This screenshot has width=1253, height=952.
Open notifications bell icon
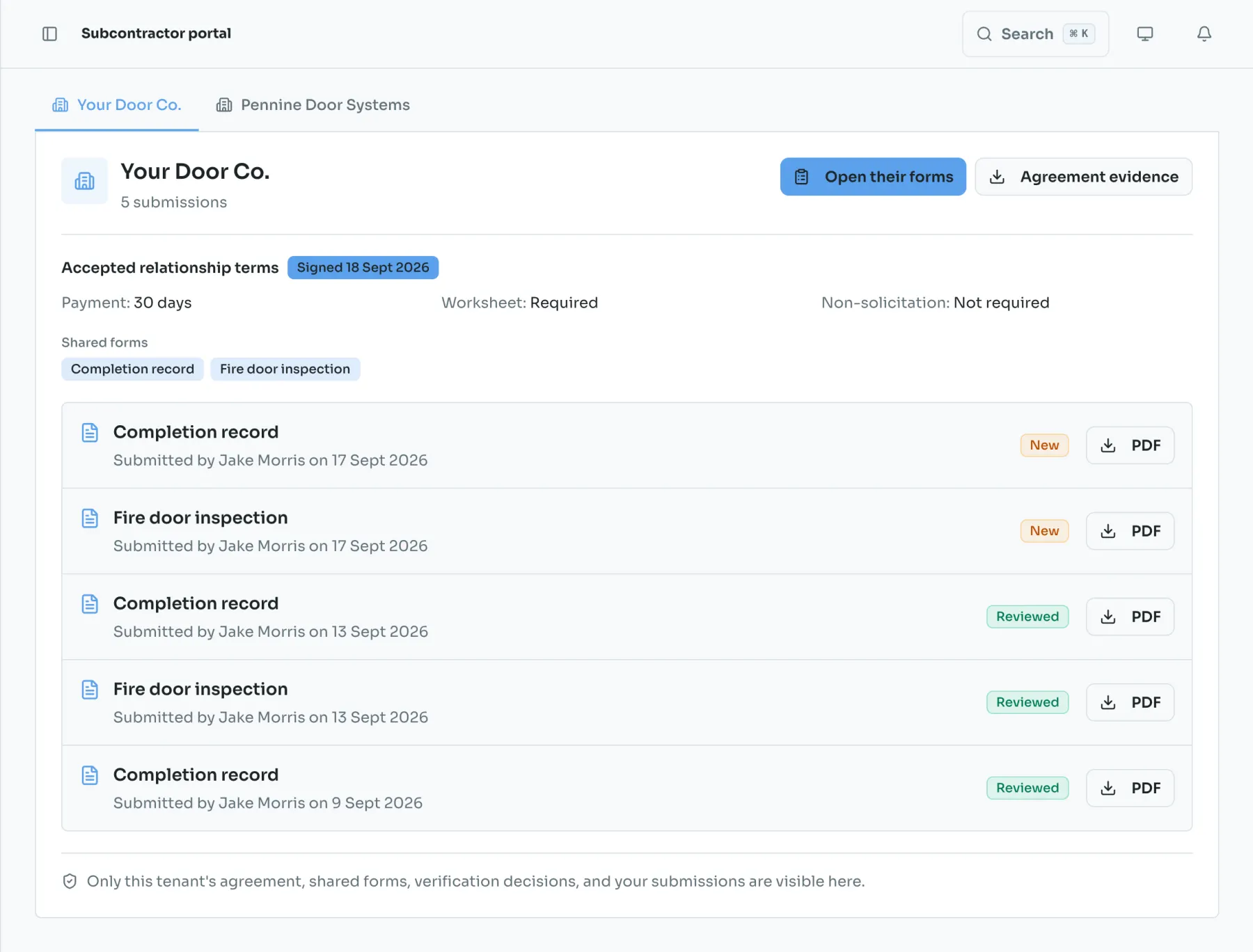pyautogui.click(x=1204, y=33)
